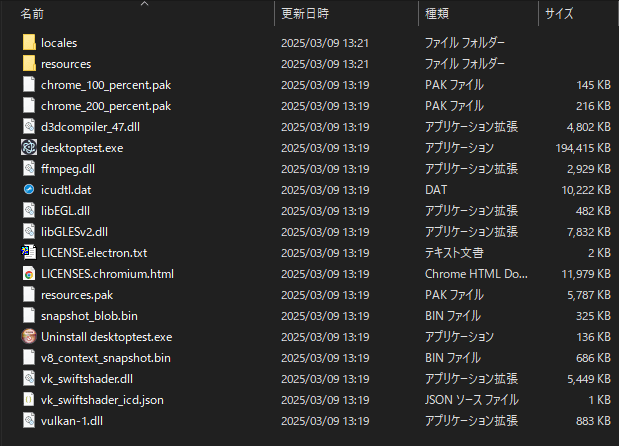Click the 482 KB size value

click(593, 211)
